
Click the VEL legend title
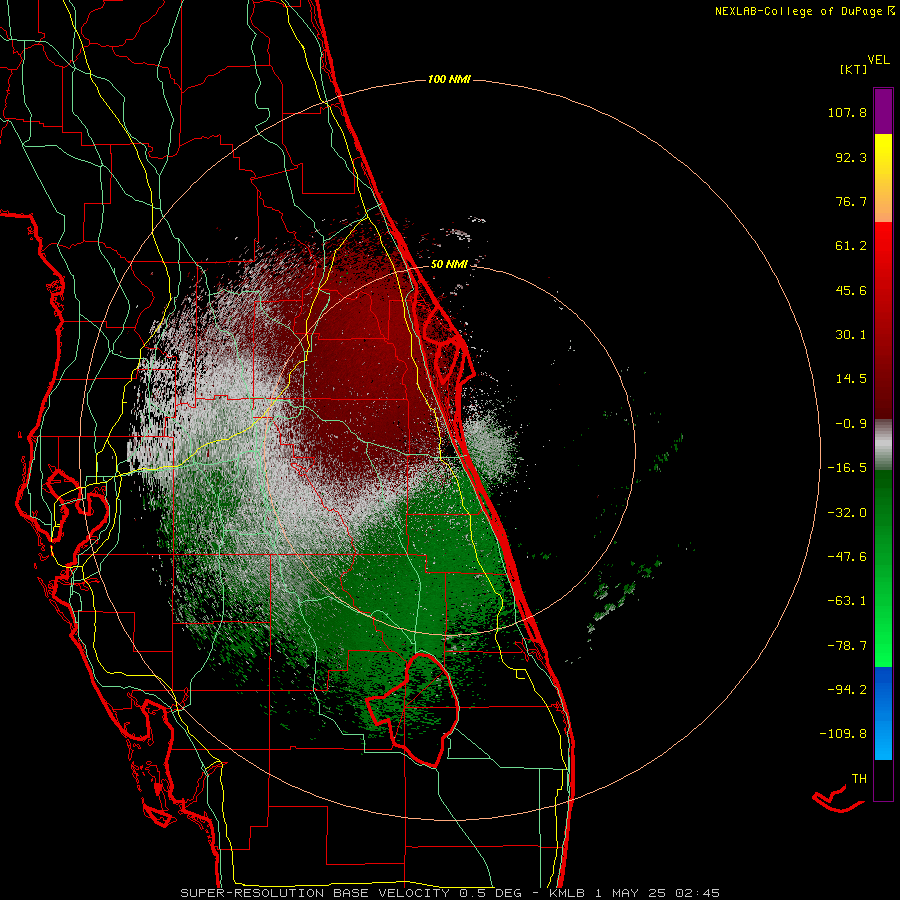click(x=878, y=60)
